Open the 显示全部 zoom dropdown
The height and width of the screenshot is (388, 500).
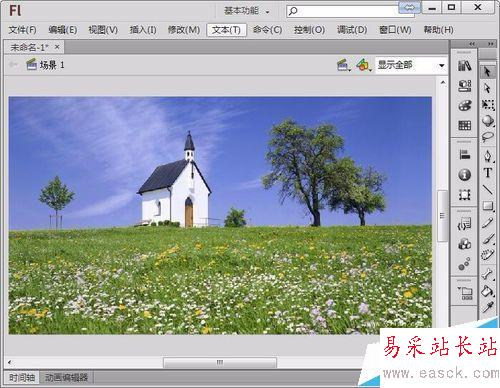click(411, 65)
